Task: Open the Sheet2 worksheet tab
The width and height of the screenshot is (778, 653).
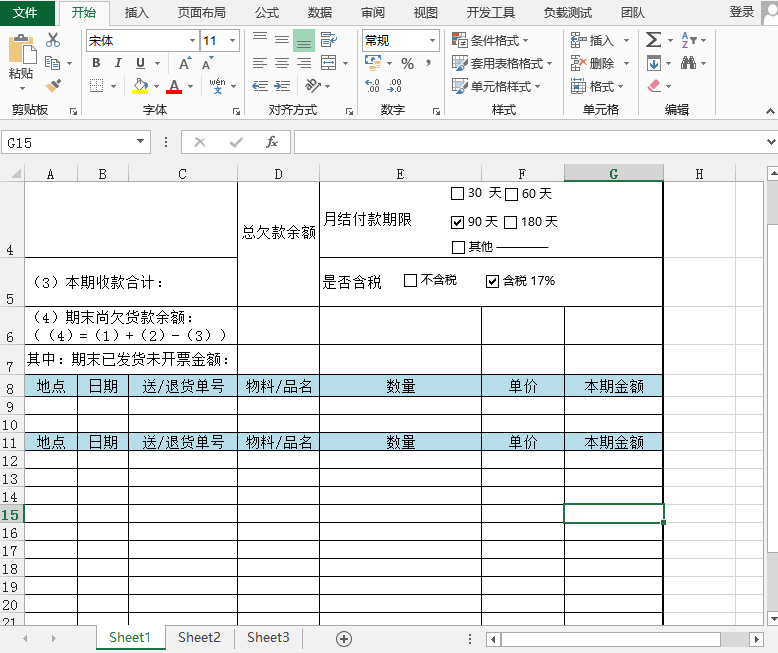Action: click(x=199, y=637)
